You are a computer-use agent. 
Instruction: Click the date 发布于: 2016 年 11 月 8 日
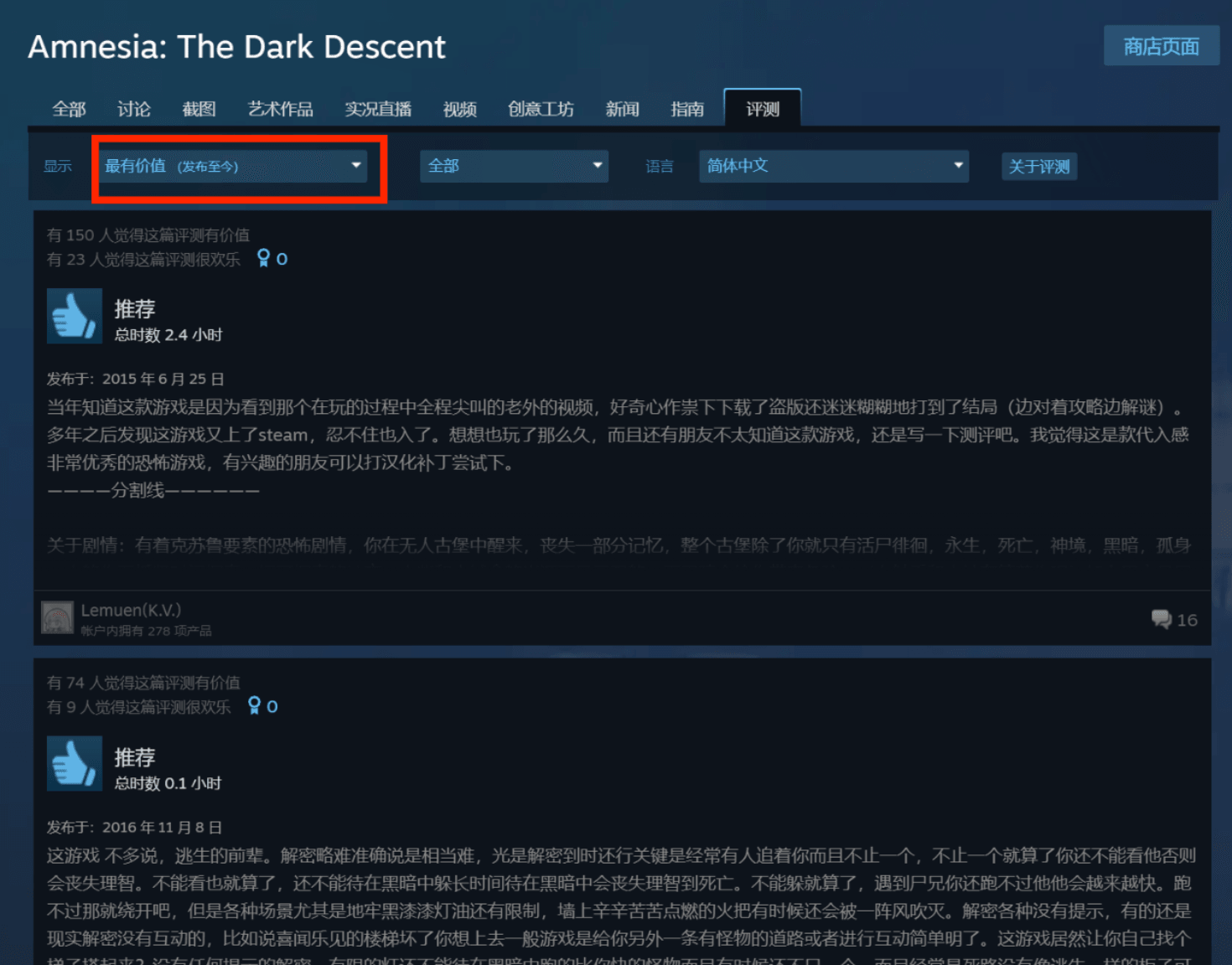coord(134,828)
